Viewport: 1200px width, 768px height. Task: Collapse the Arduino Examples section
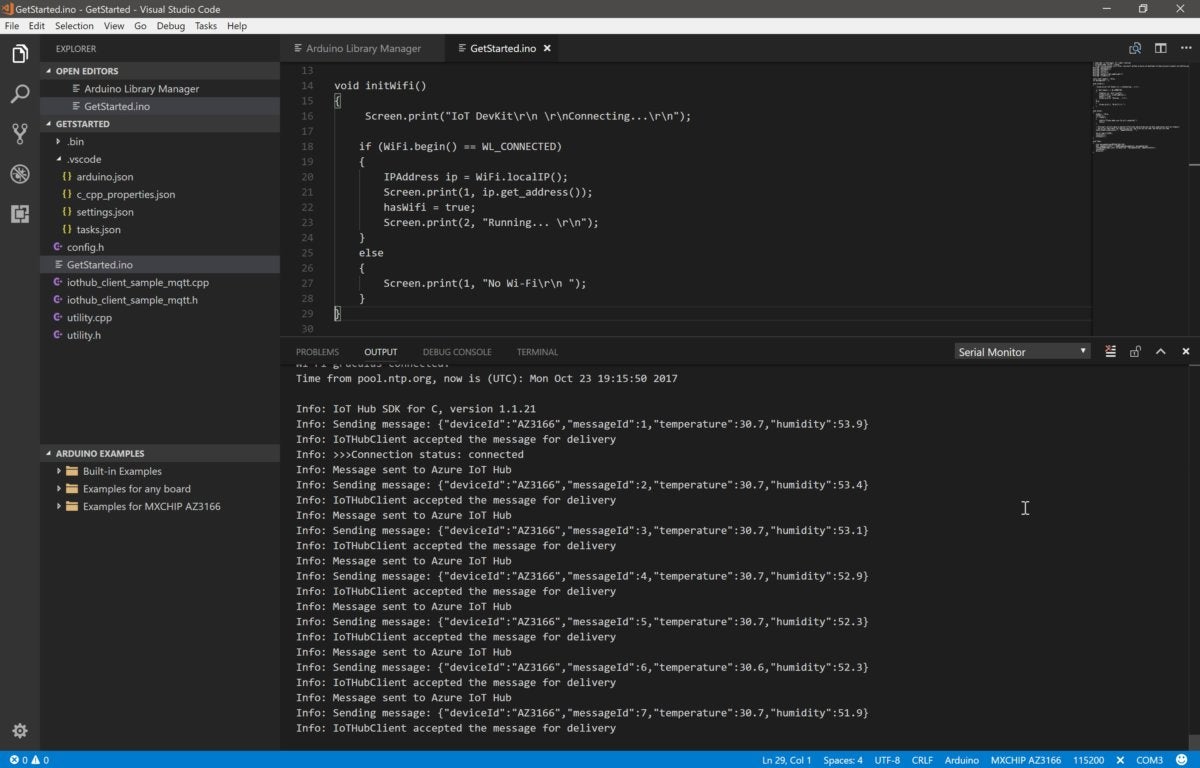[x=160, y=453]
